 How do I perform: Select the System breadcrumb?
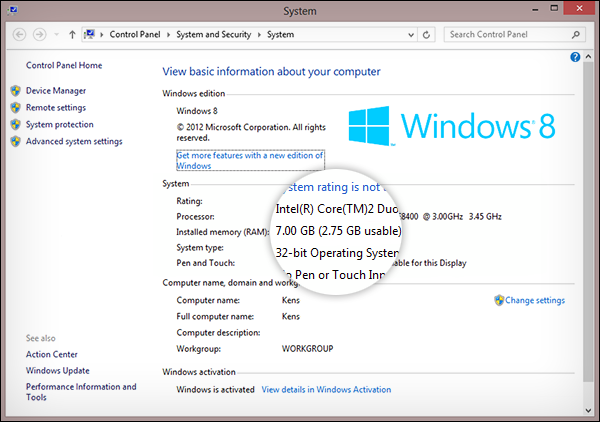280,34
